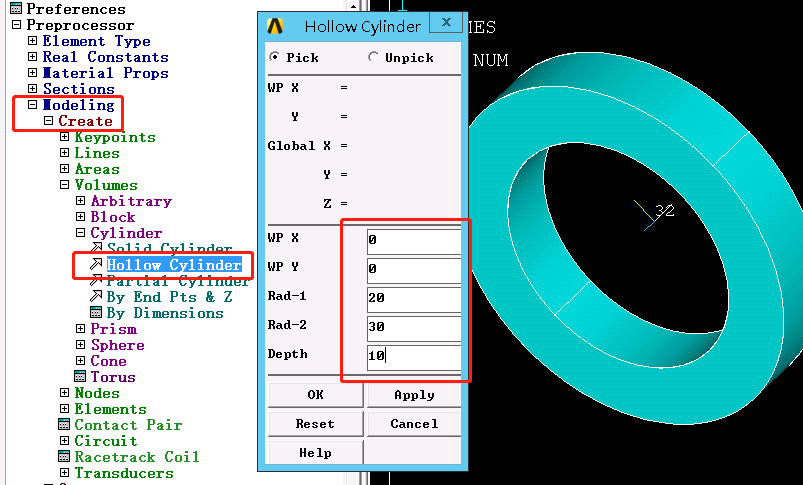Screen dimensions: 803x485
Task: Click the Depth input field
Action: tap(414, 356)
